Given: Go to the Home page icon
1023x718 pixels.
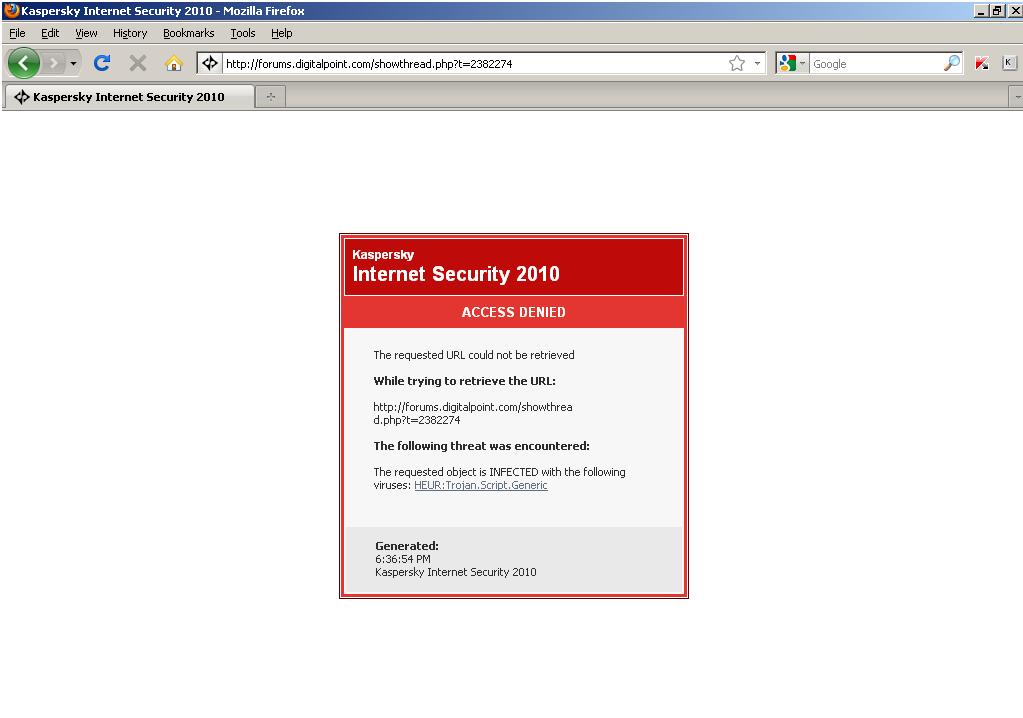Looking at the screenshot, I should (174, 63).
